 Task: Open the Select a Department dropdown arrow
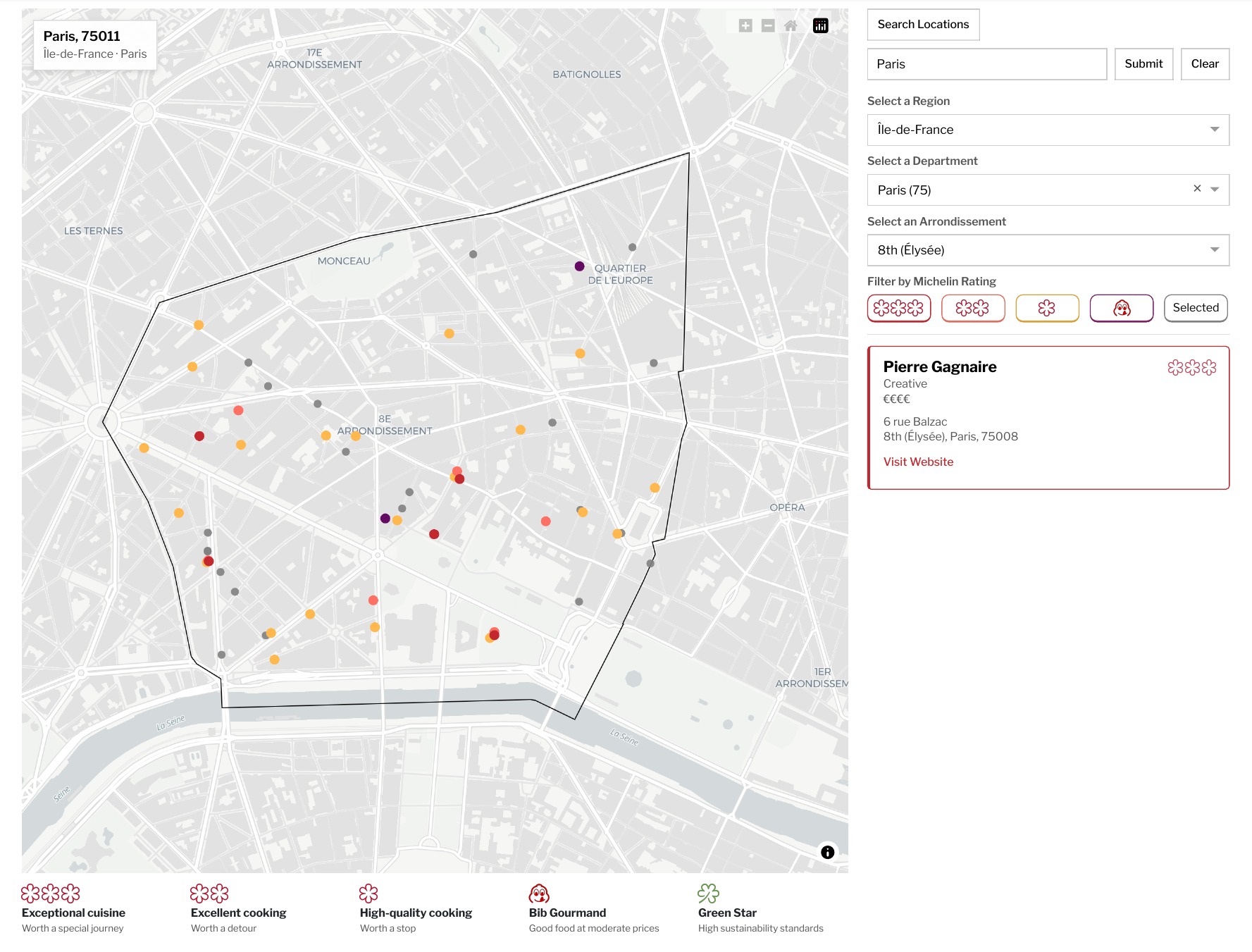pyautogui.click(x=1215, y=190)
